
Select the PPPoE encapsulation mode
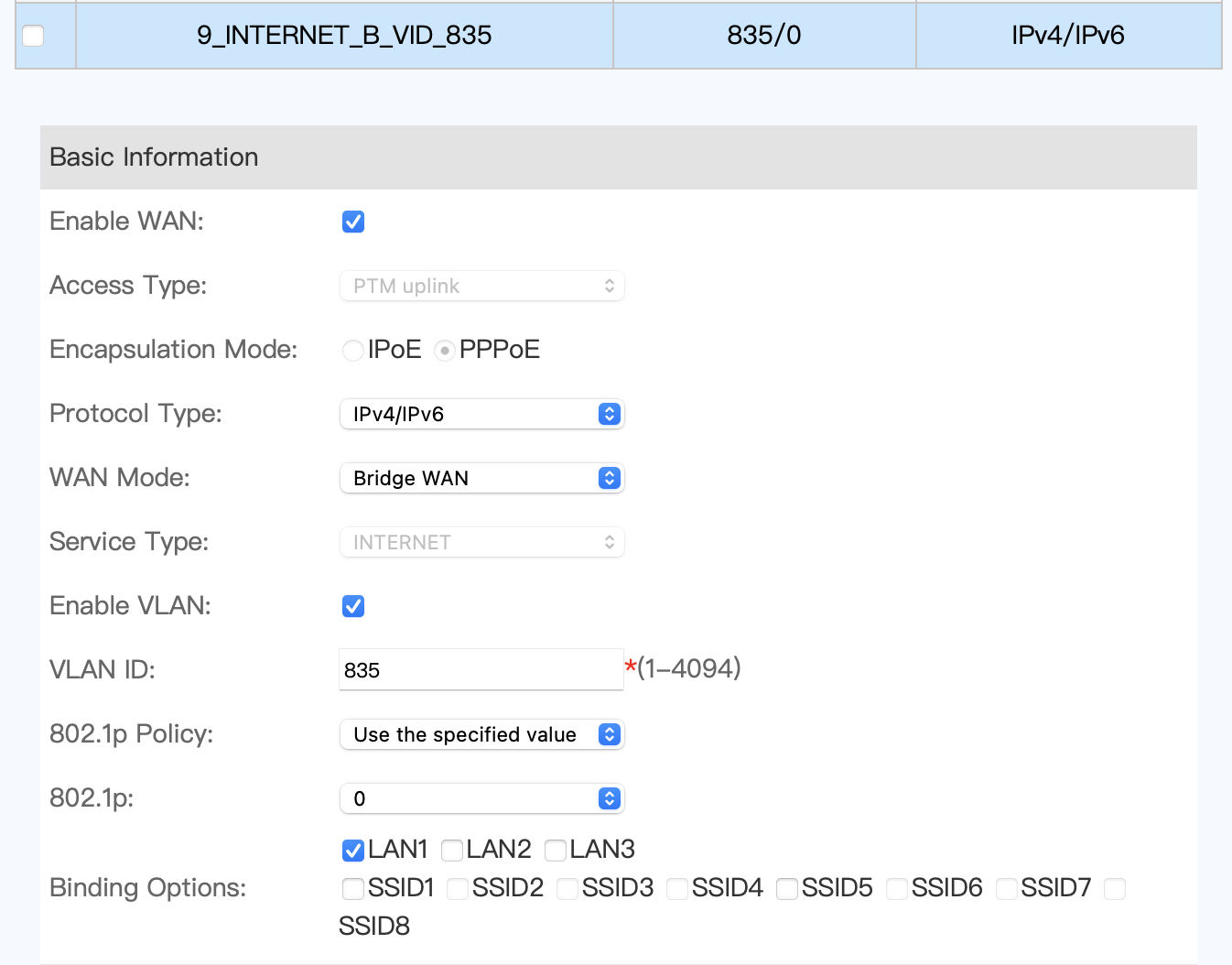445,351
